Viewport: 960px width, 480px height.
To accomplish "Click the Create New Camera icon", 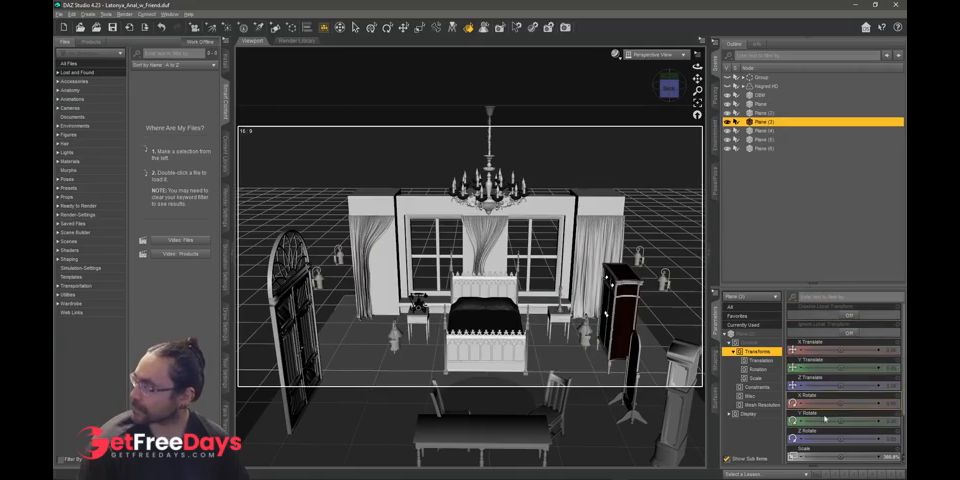I will pyautogui.click(x=194, y=28).
